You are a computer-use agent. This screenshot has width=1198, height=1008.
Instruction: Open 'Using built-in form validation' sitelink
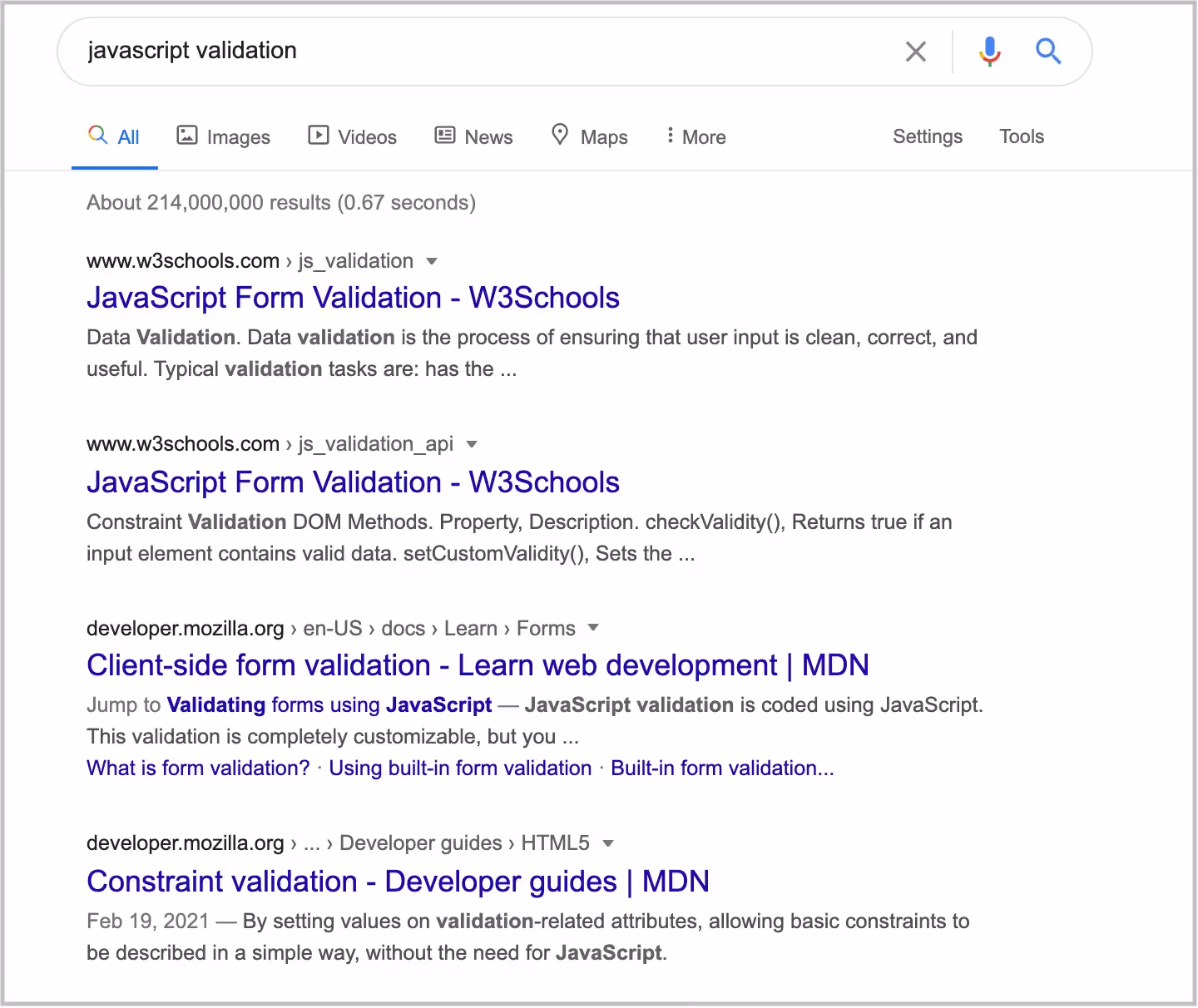coord(460,768)
